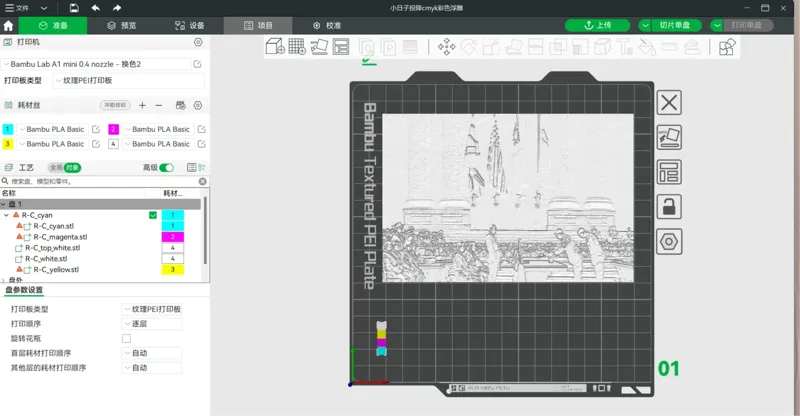
Task: Switch to the 项目 tab
Action: pyautogui.click(x=258, y=26)
